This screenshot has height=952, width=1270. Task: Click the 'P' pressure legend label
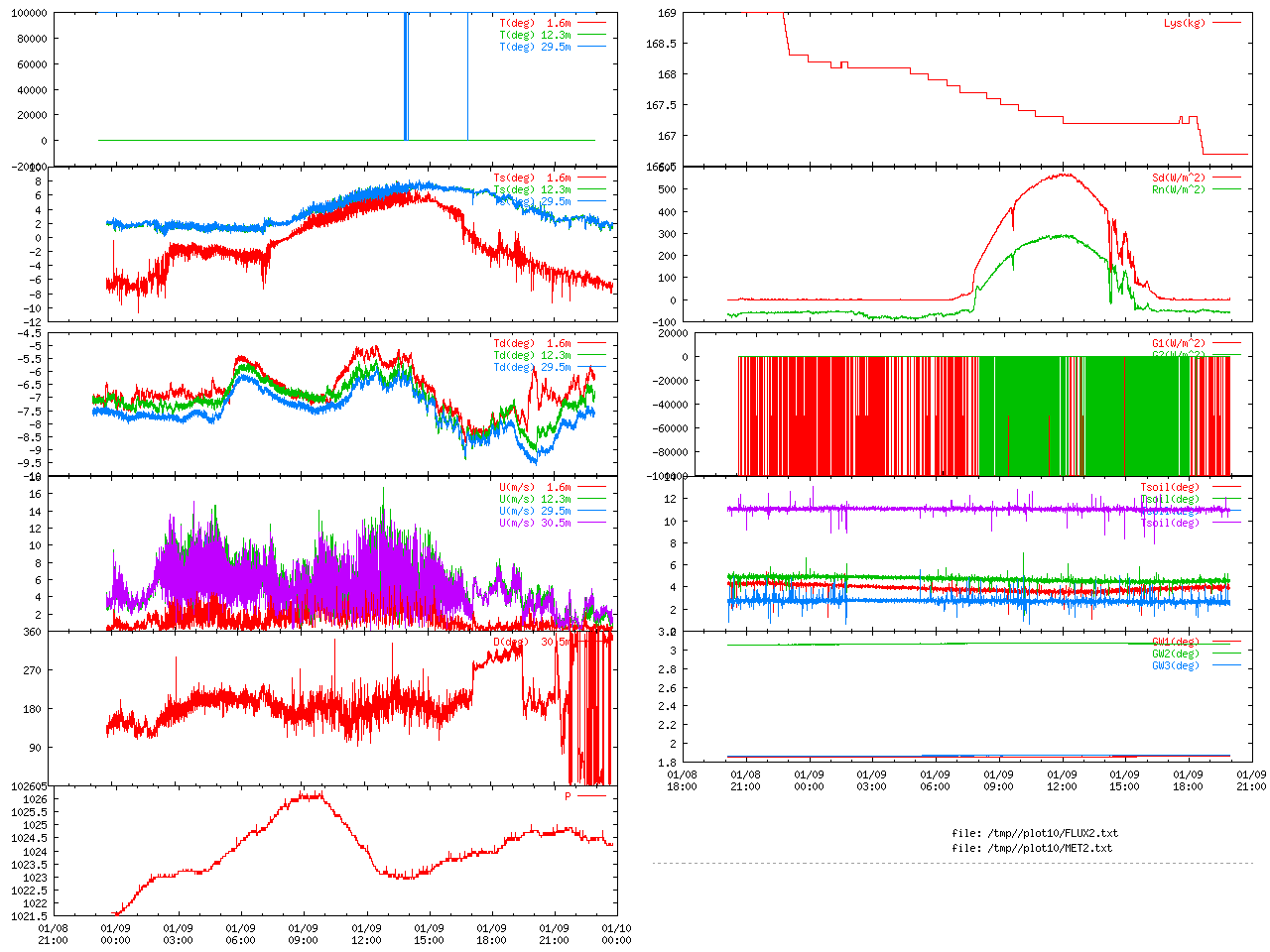click(569, 796)
